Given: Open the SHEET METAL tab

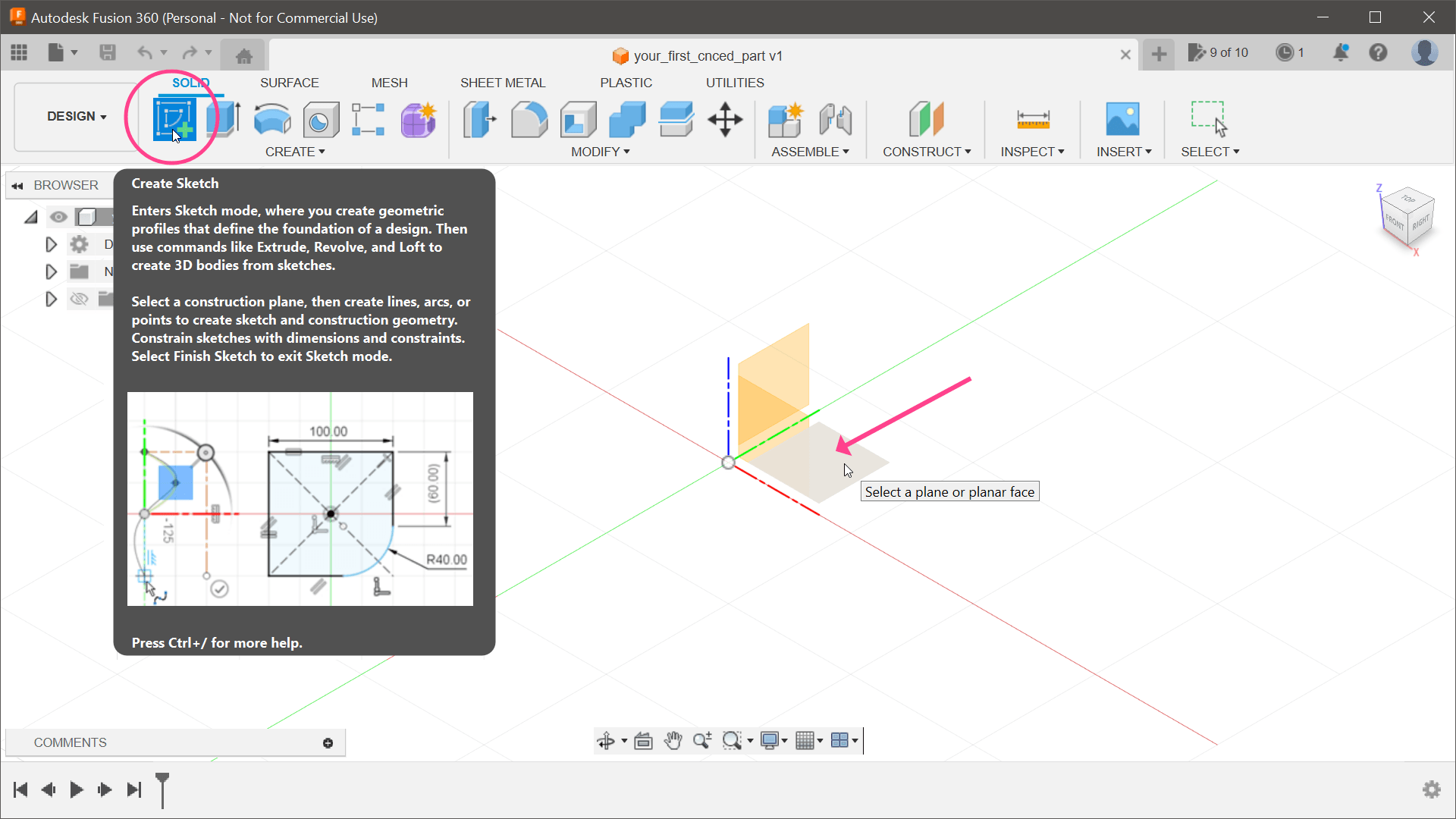Looking at the screenshot, I should coord(503,83).
